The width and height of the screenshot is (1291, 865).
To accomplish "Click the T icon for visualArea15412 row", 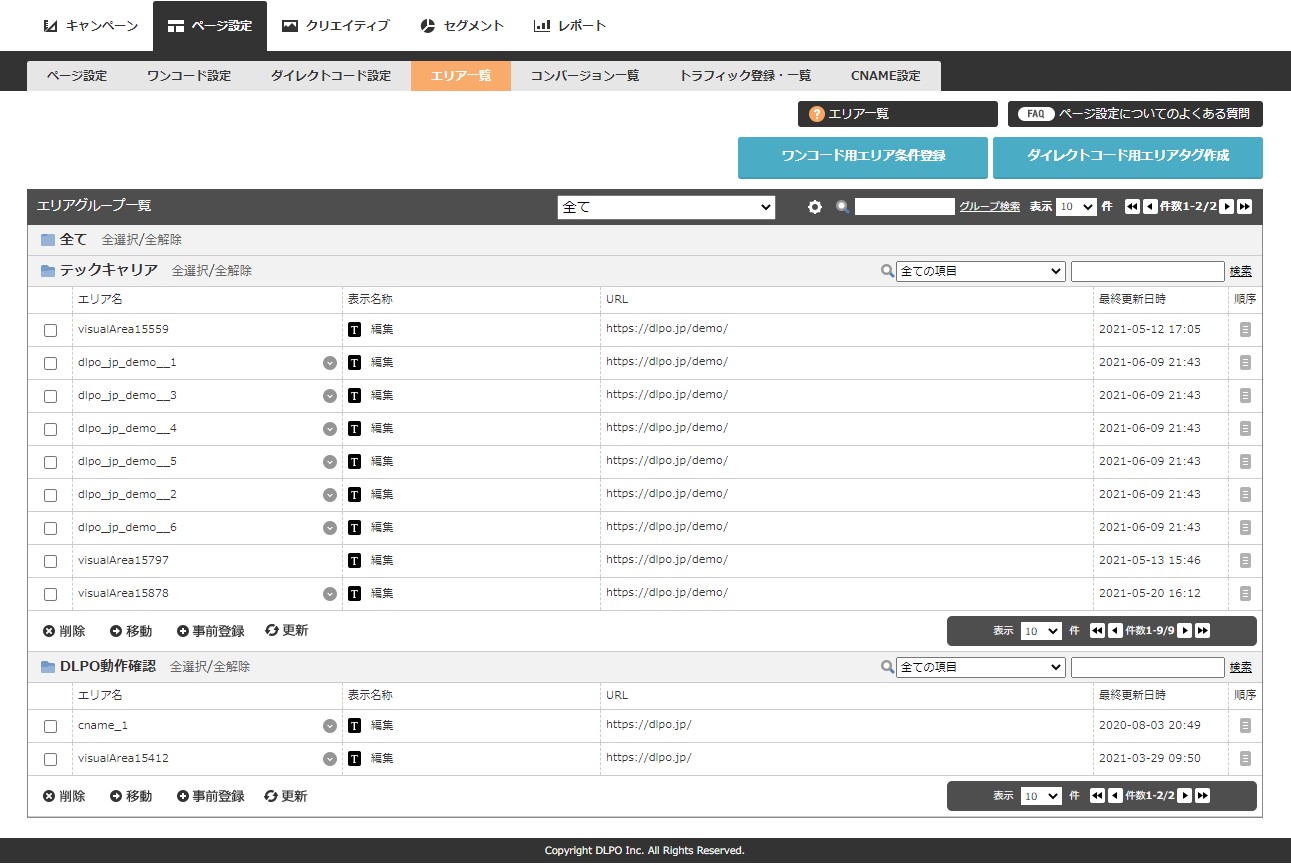I will pos(354,758).
